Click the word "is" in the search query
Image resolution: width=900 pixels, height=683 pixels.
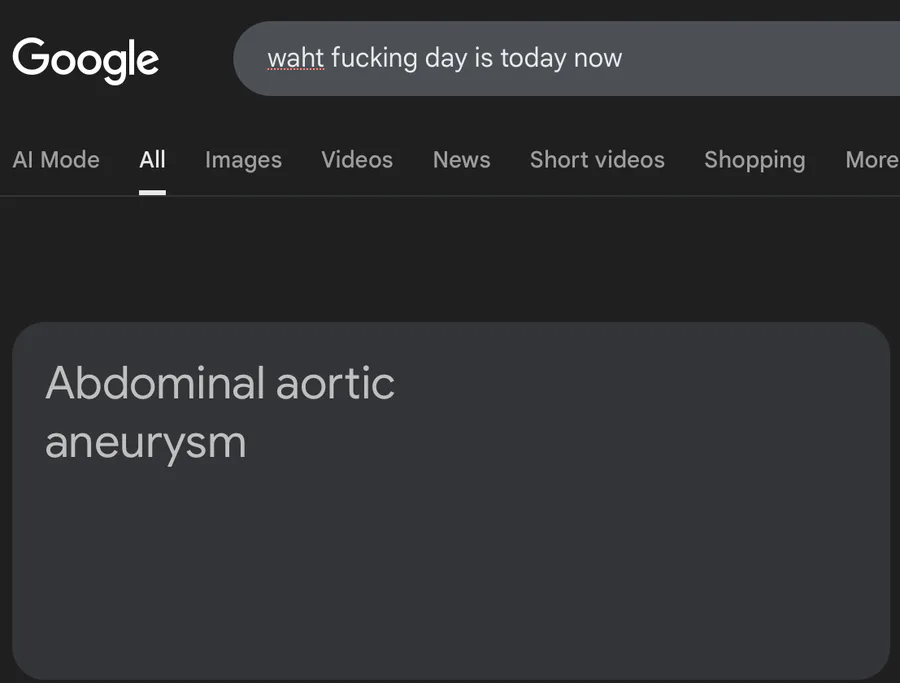(483, 58)
